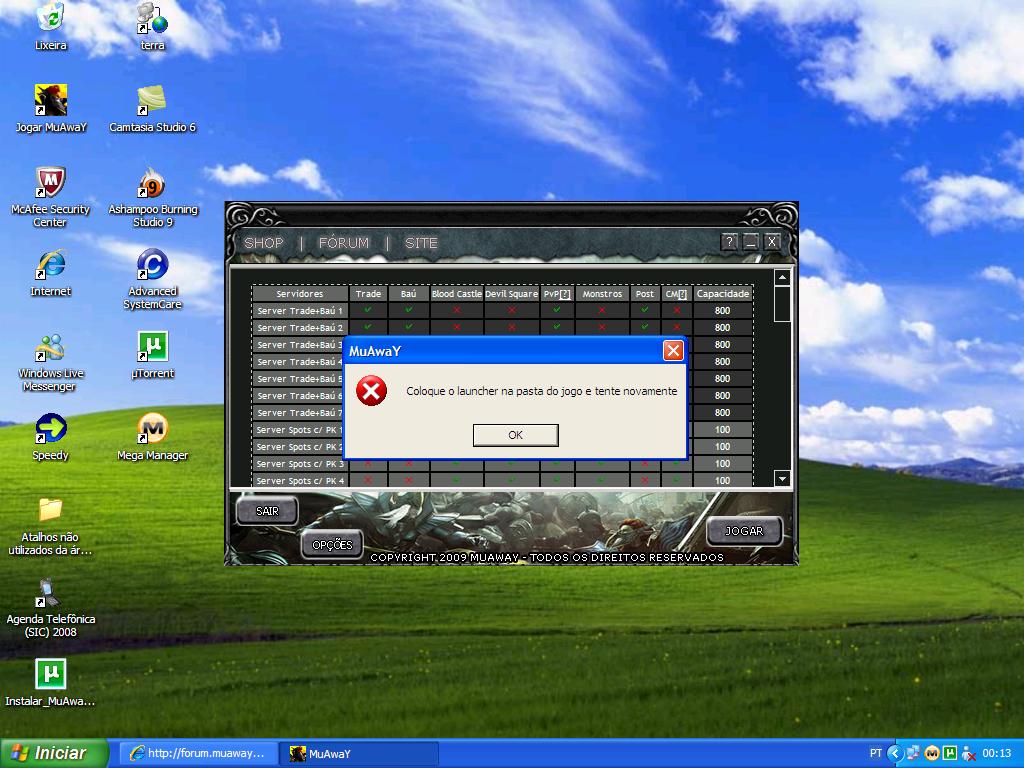This screenshot has width=1024, height=768.
Task: Open the Iniciar start menu
Action: point(54,753)
